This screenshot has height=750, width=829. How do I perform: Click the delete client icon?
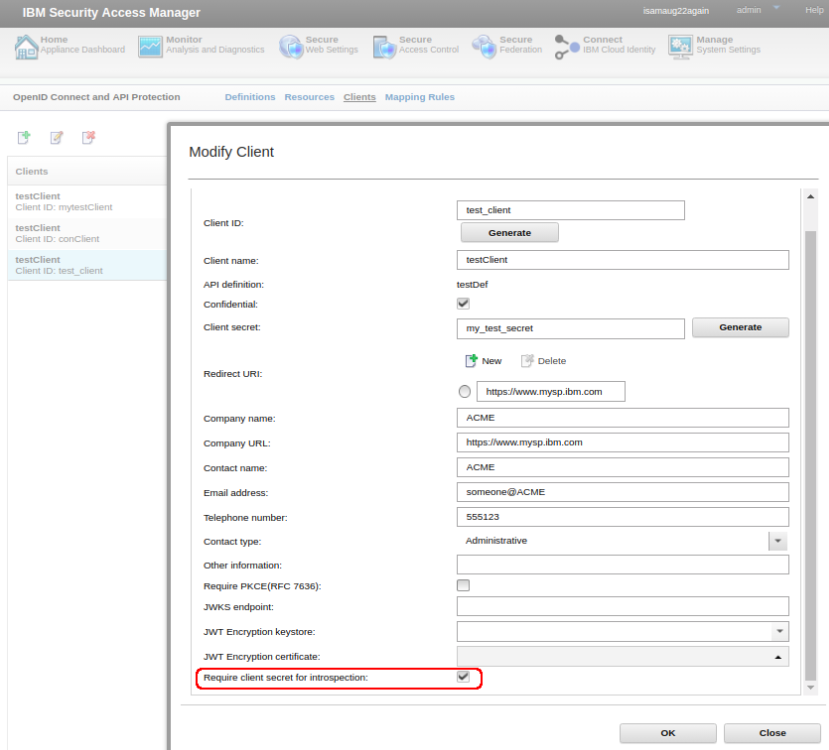(89, 137)
